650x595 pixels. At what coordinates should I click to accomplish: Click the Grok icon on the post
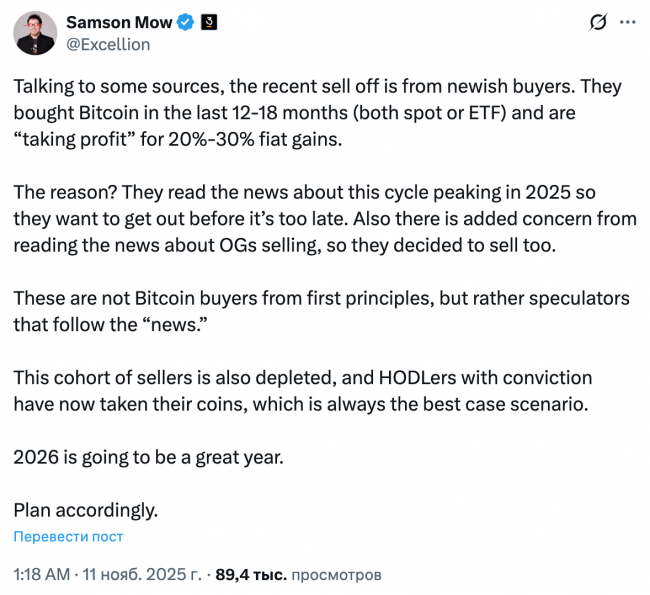click(599, 22)
